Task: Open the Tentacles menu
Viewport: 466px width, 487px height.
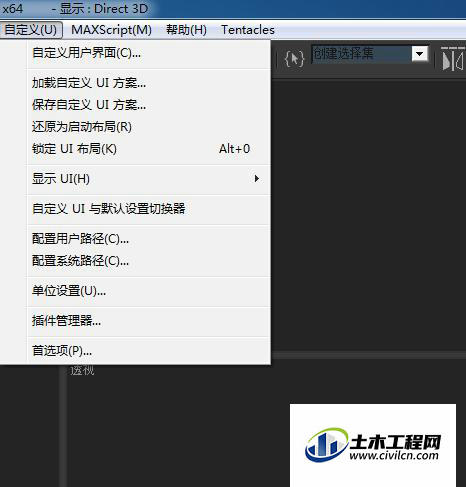Action: tap(248, 30)
